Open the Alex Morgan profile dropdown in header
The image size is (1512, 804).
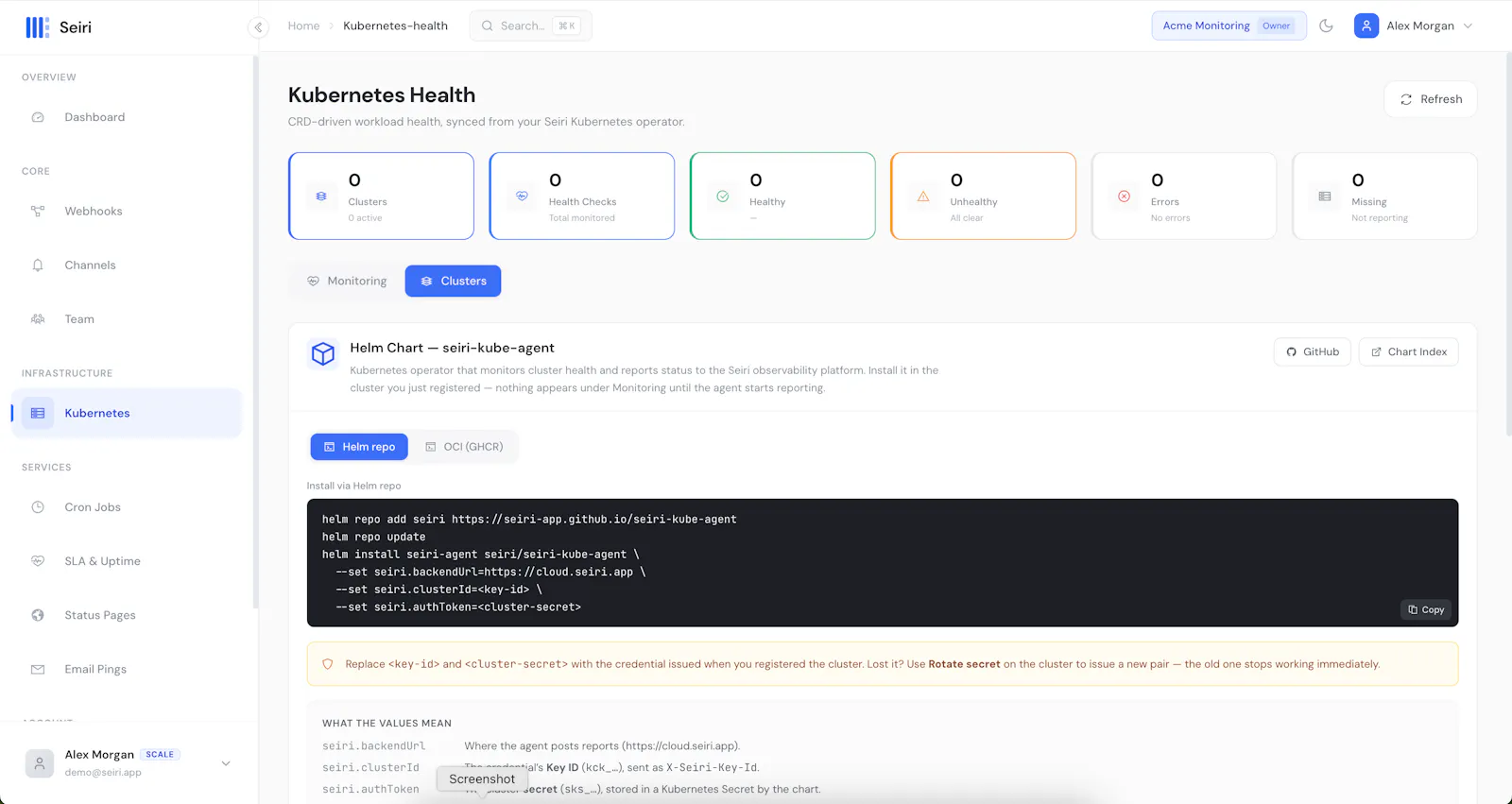[x=1414, y=26]
